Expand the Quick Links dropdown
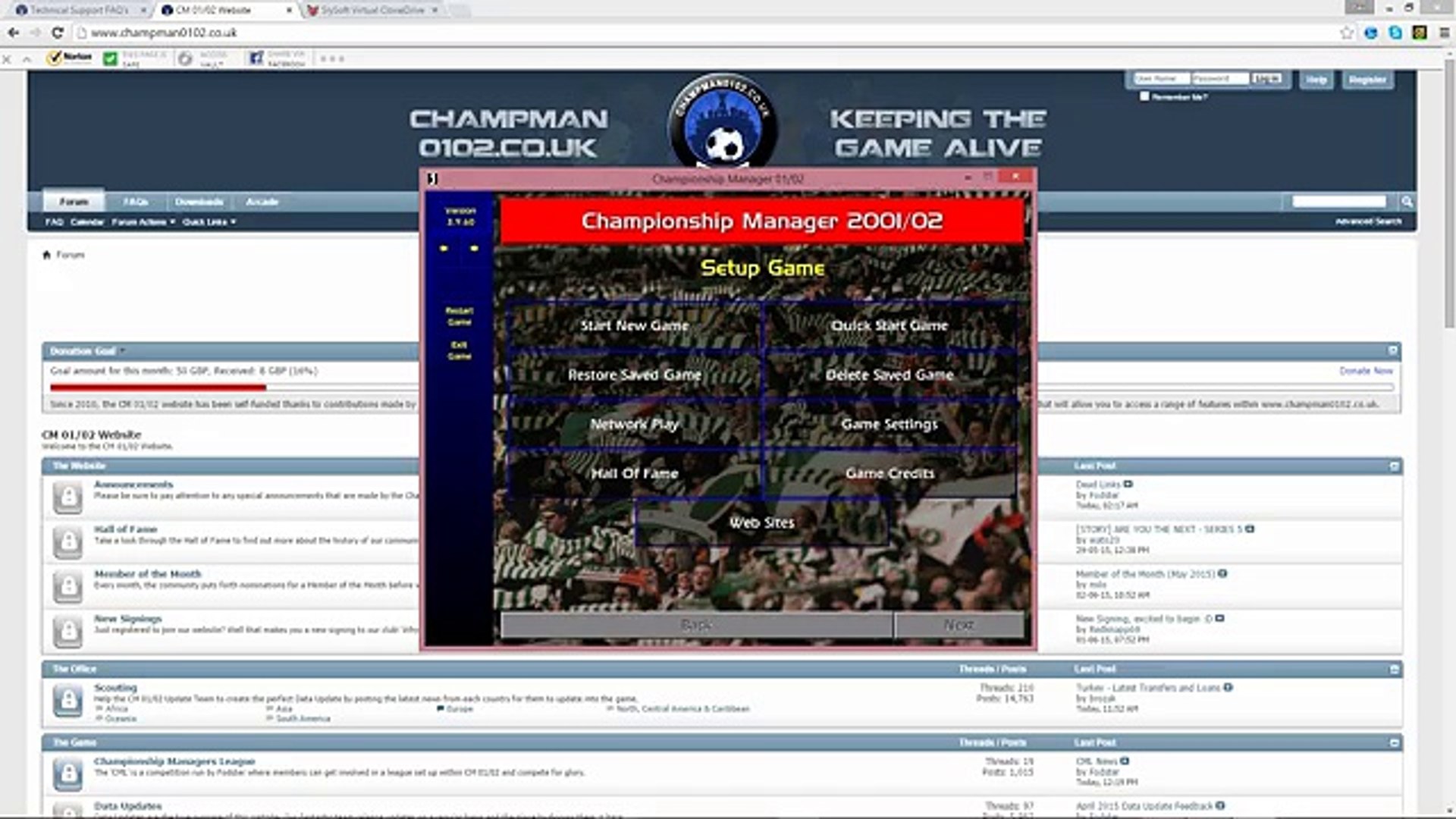1456x819 pixels. (x=209, y=222)
